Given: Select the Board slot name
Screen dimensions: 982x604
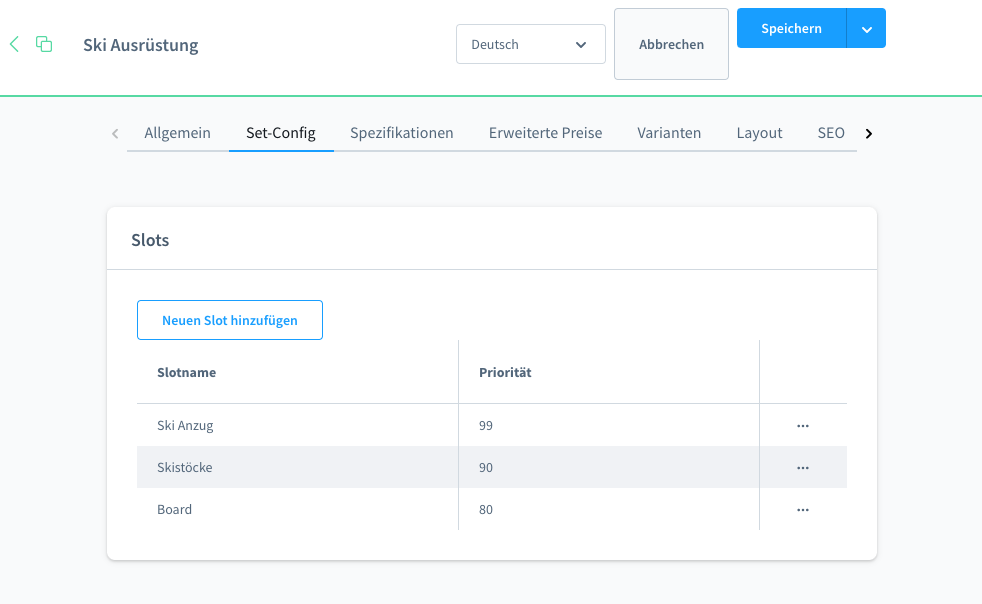Looking at the screenshot, I should [174, 509].
